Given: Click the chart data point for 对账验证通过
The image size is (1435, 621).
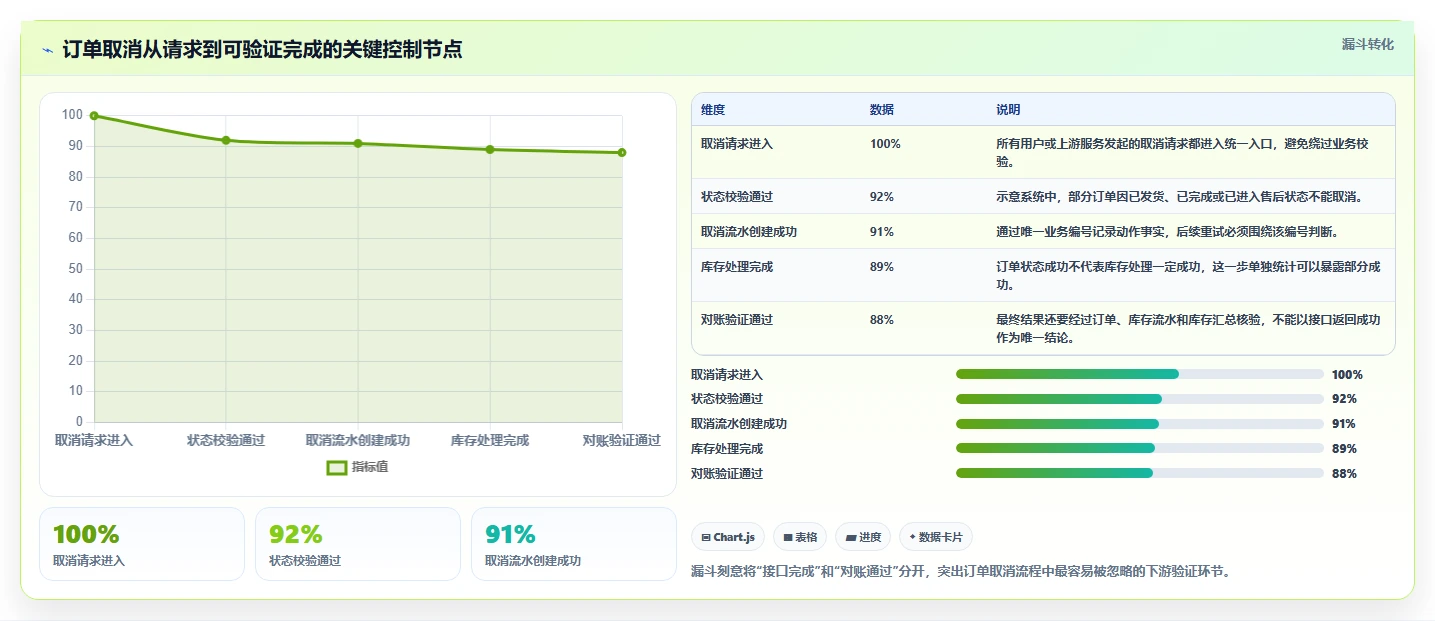Looking at the screenshot, I should pyautogui.click(x=622, y=152).
